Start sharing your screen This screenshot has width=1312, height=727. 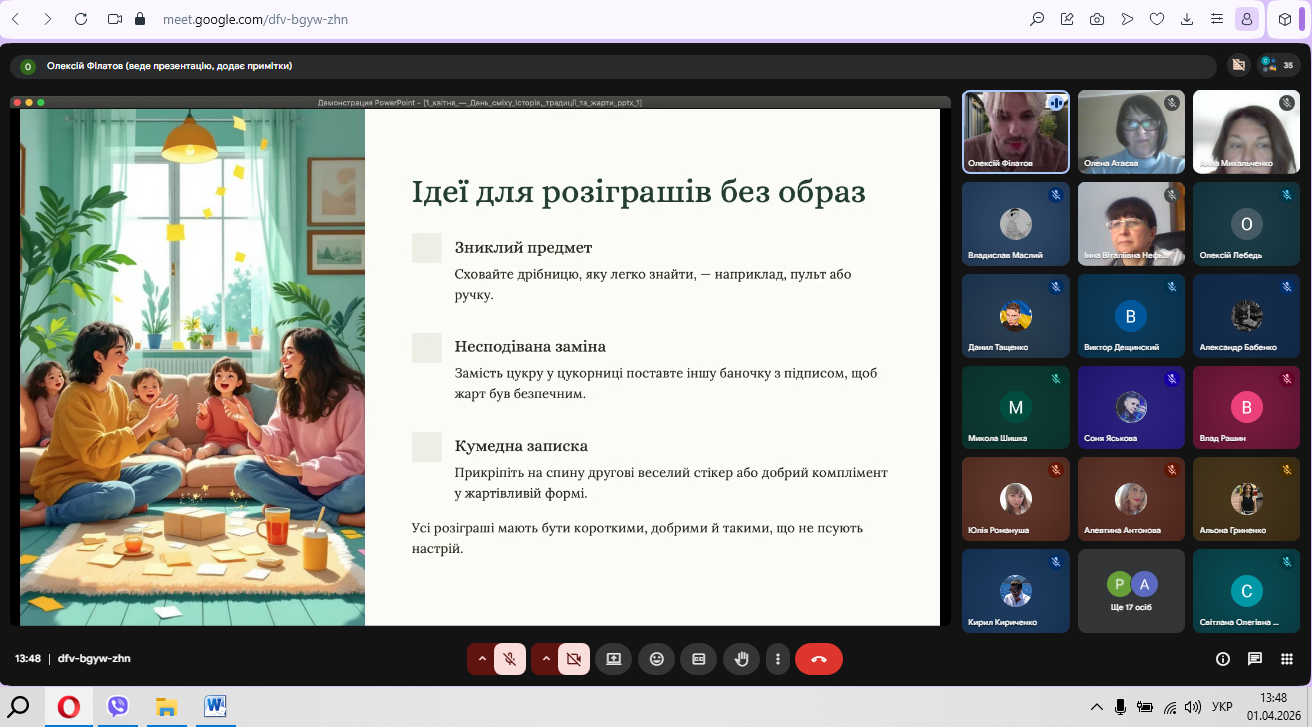pos(613,659)
